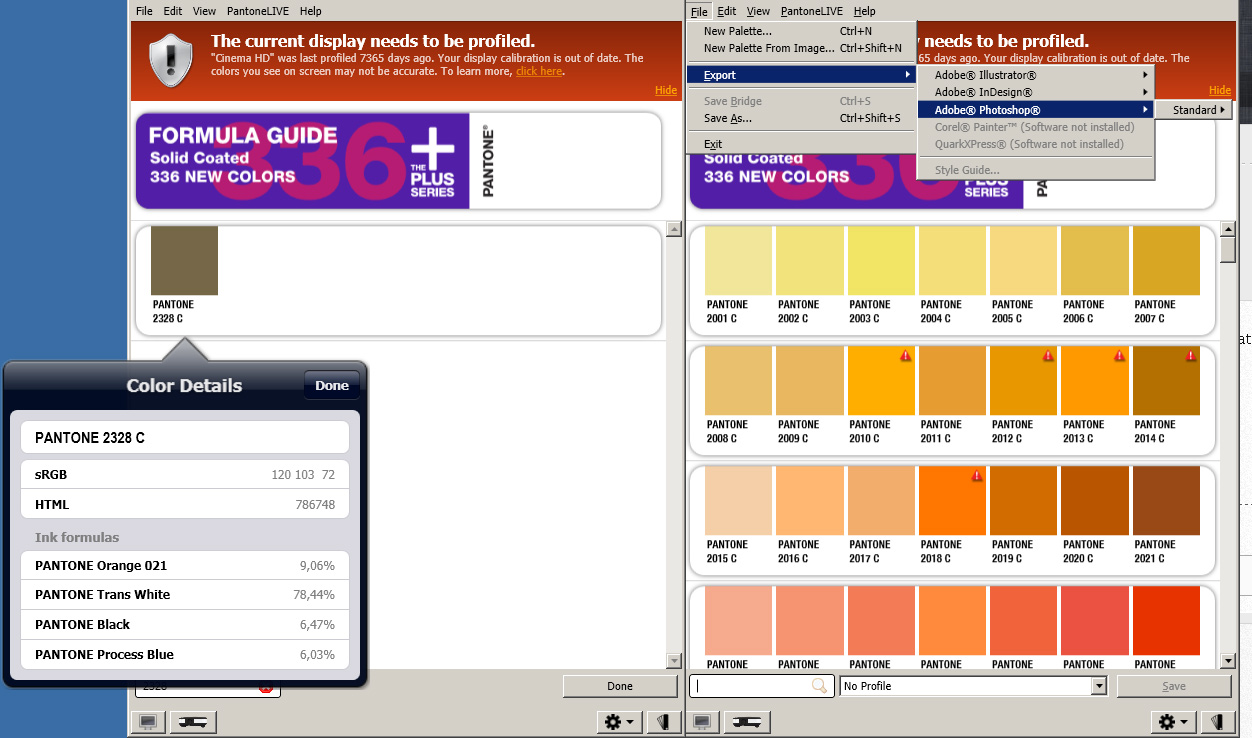Select Adobe Photoshop export option
This screenshot has width=1252, height=738.
tap(1036, 110)
